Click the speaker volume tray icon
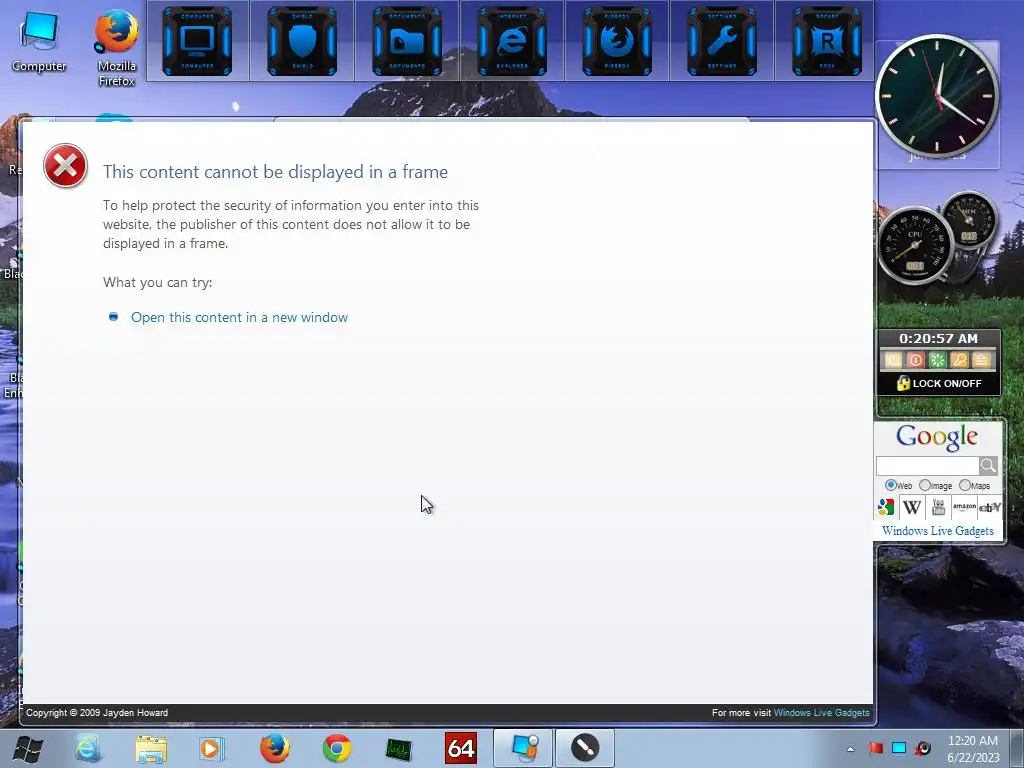 click(923, 748)
